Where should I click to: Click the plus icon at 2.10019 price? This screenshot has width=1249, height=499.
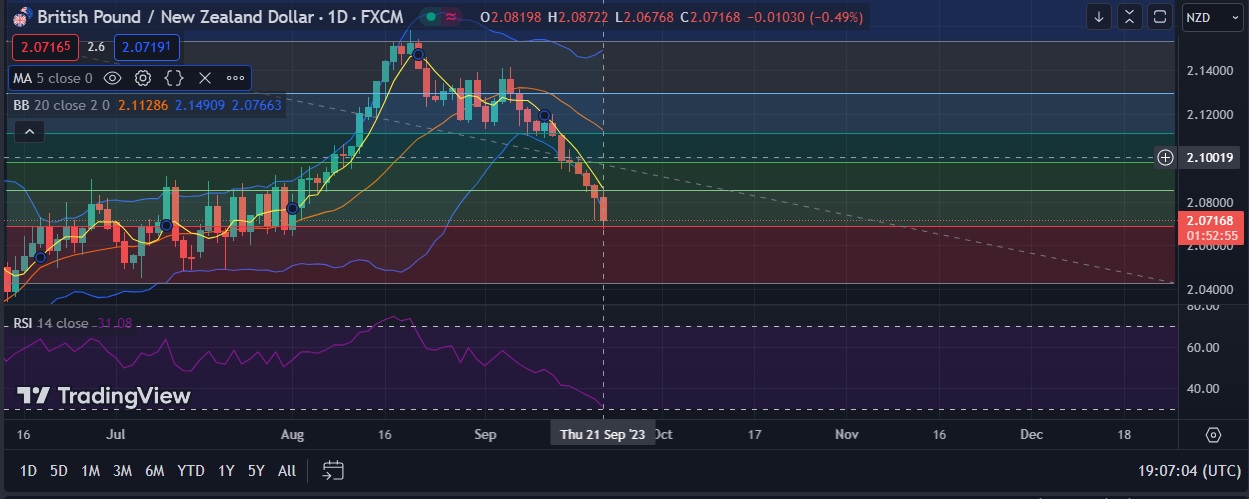tap(1165, 157)
